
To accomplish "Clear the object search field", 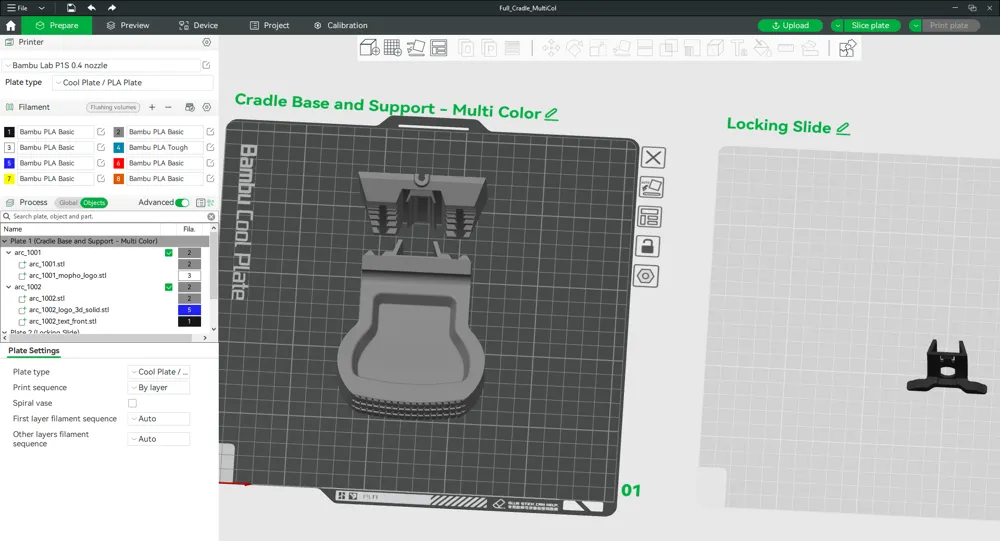I will (x=211, y=216).
